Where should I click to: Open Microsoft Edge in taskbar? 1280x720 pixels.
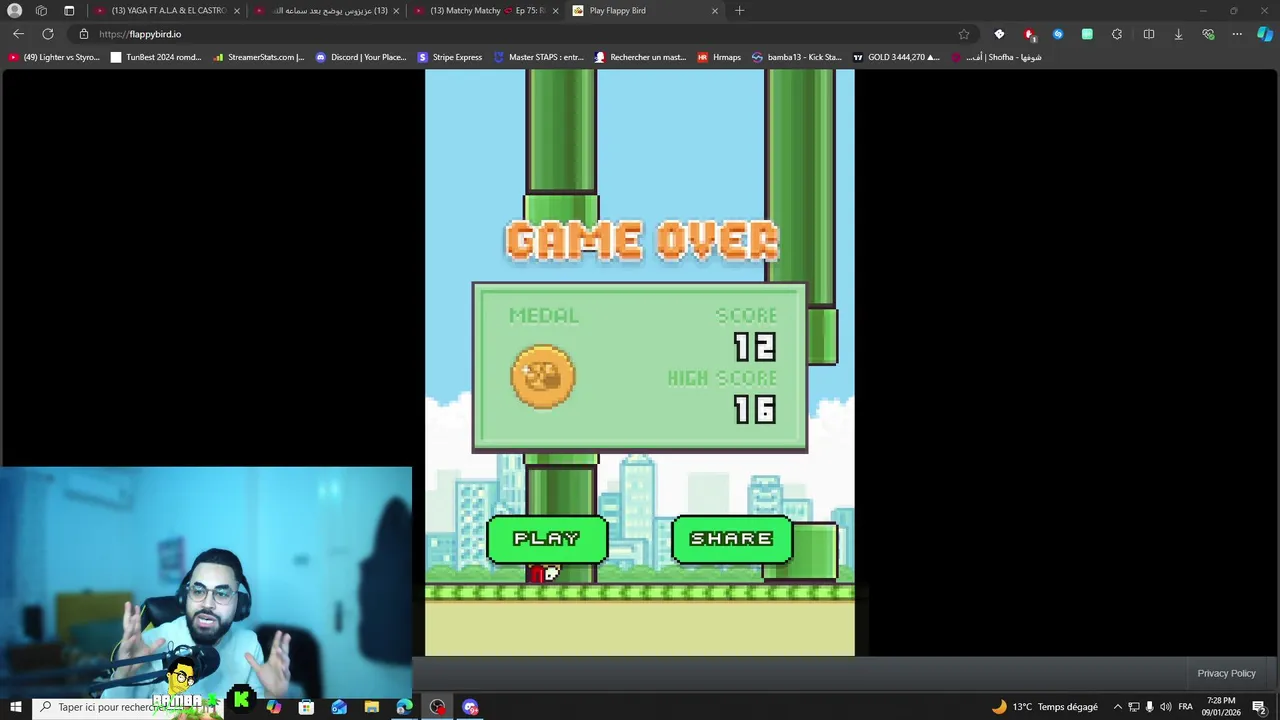tap(404, 707)
